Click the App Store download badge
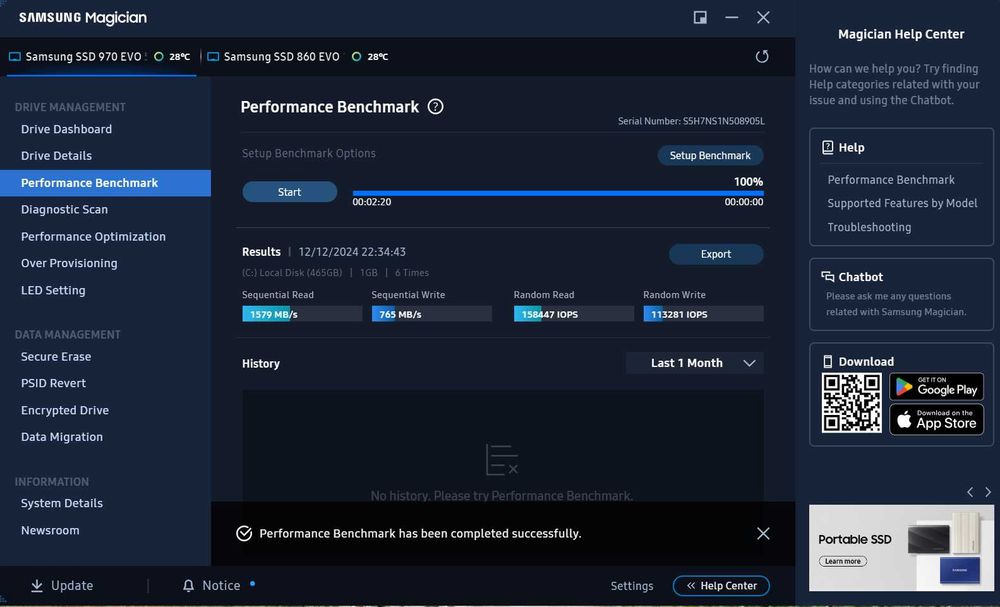Image resolution: width=1000 pixels, height=607 pixels. [936, 420]
